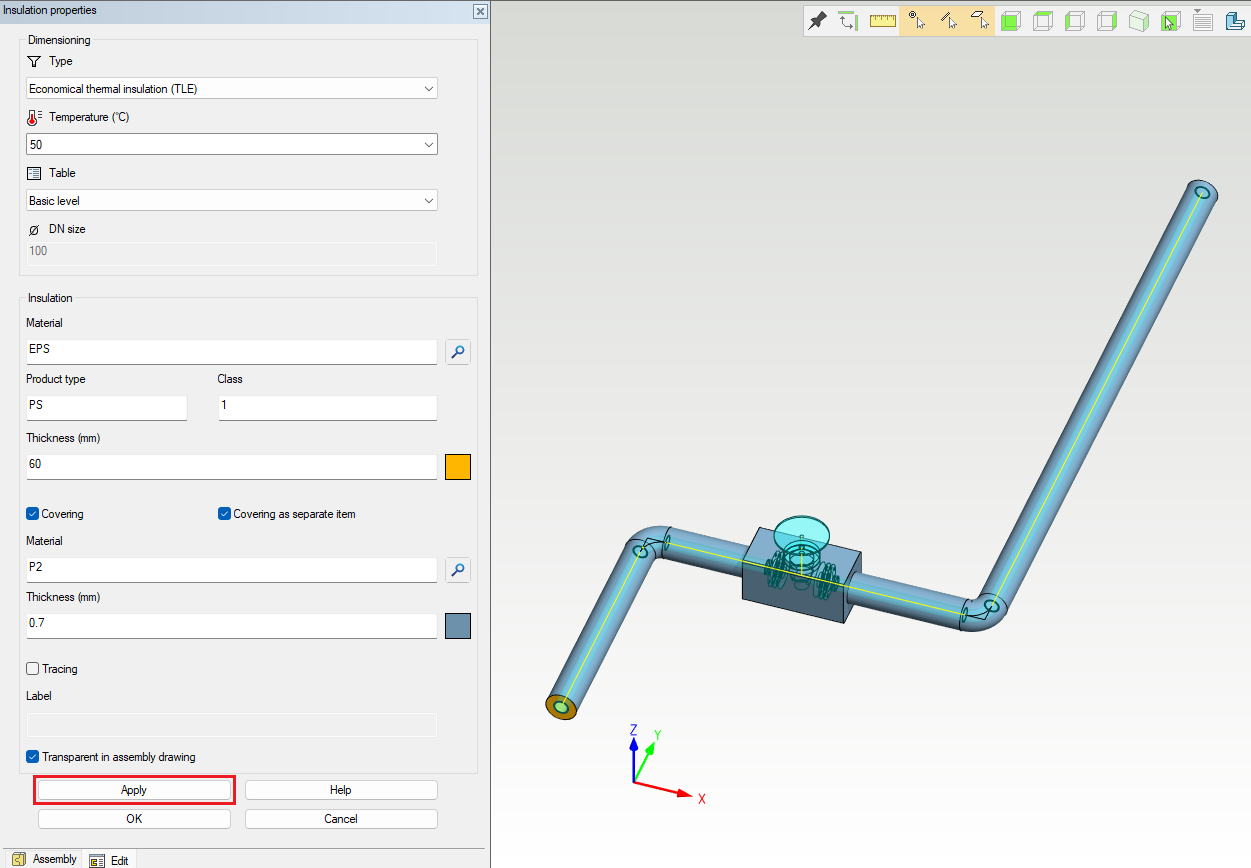Select the yellow ruler measure tool

pyautogui.click(x=882, y=21)
